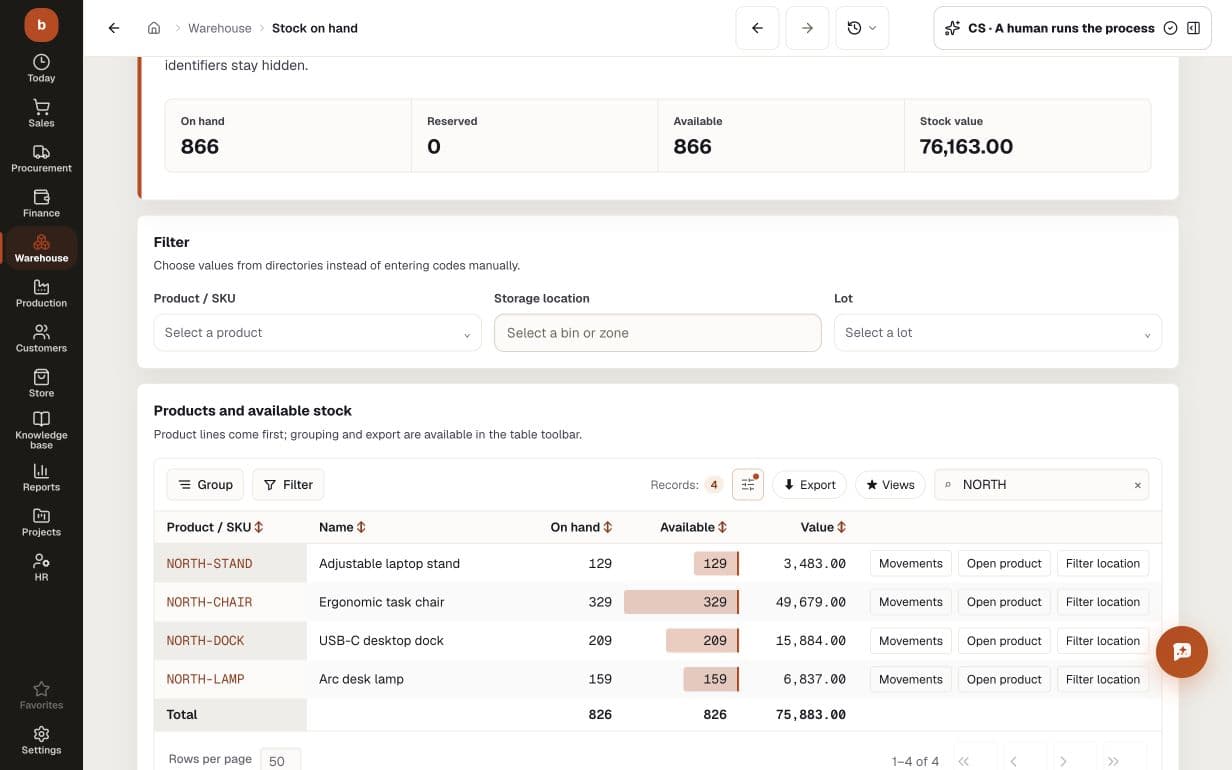1232x770 pixels.
Task: Click the back arrow beside breadcrumbs
Action: click(x=114, y=28)
